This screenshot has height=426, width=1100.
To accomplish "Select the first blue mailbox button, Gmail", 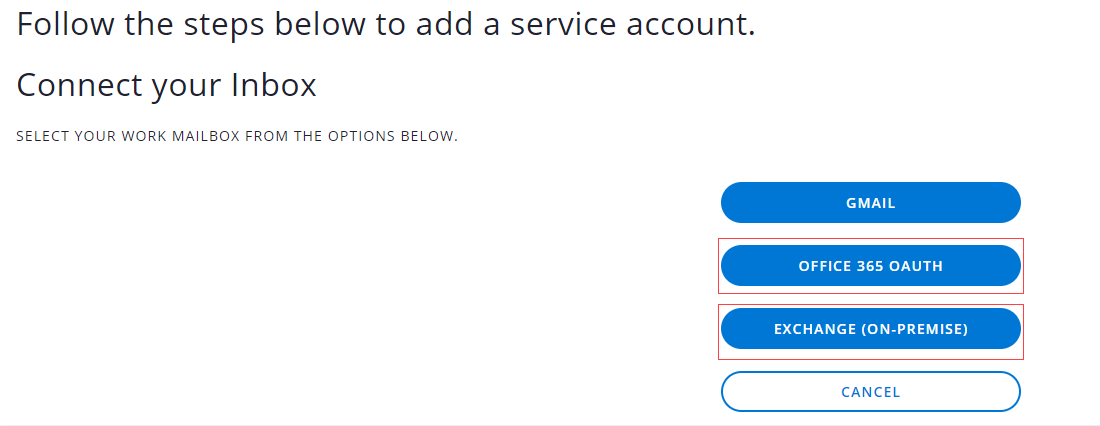I will click(x=870, y=203).
